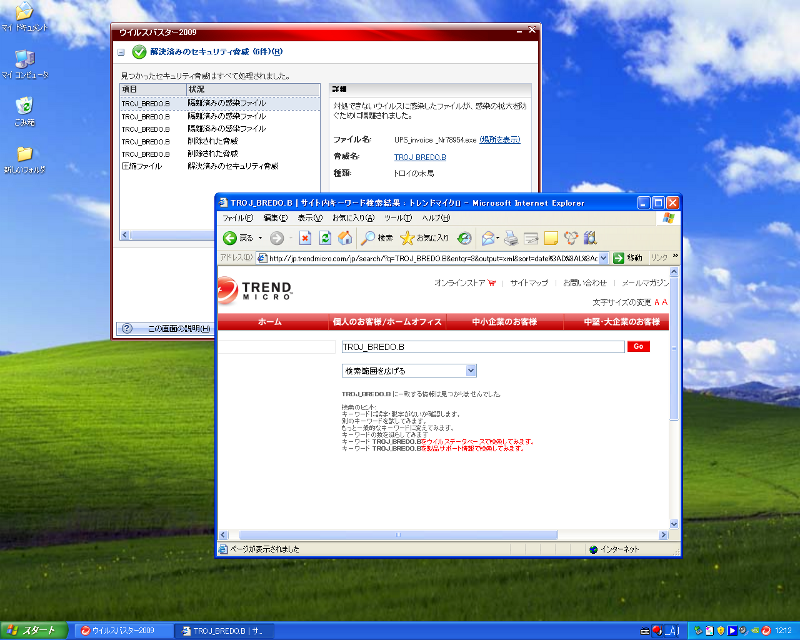Click the IE Mail envelope icon
Image resolution: width=800 pixels, height=640 pixels.
(488, 238)
